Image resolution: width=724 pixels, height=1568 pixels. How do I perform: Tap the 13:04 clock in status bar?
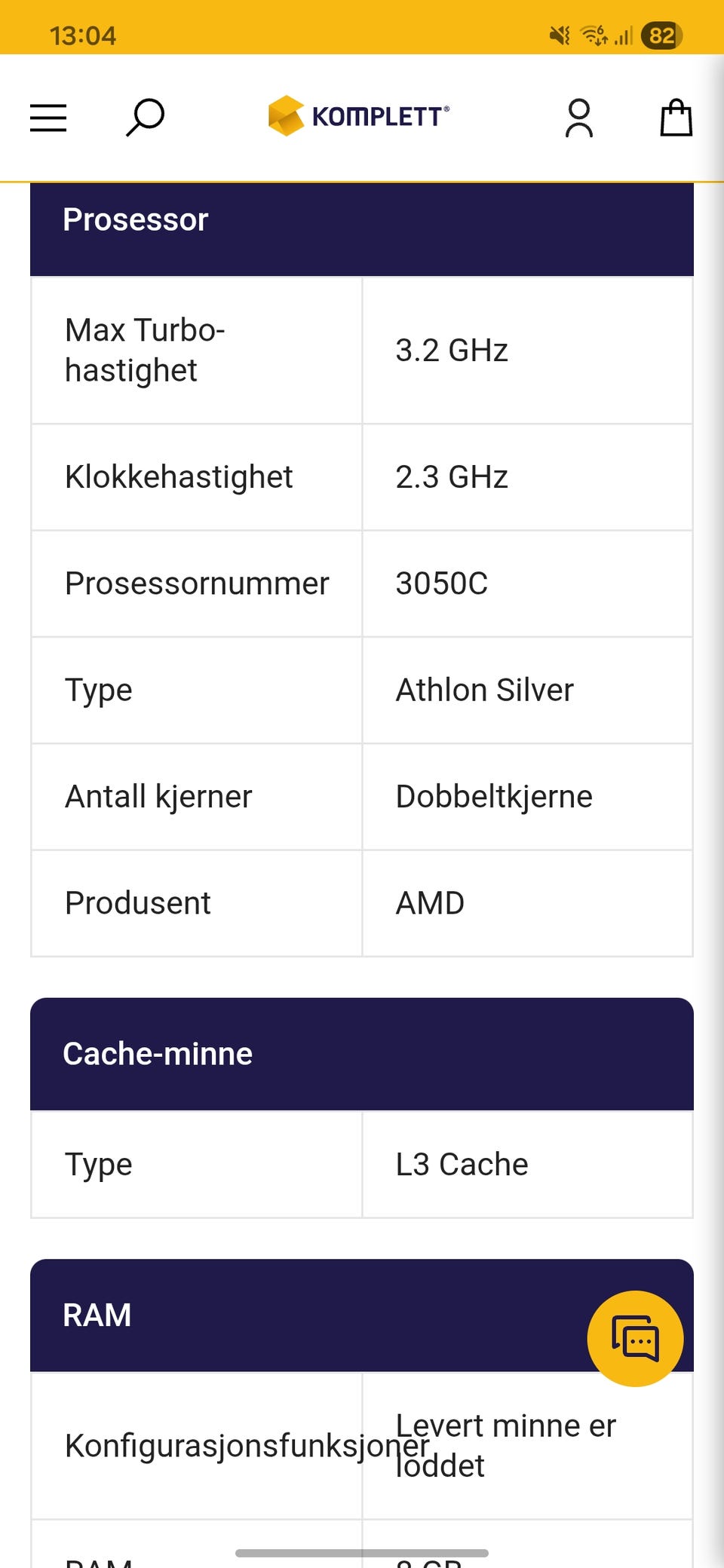[x=83, y=35]
